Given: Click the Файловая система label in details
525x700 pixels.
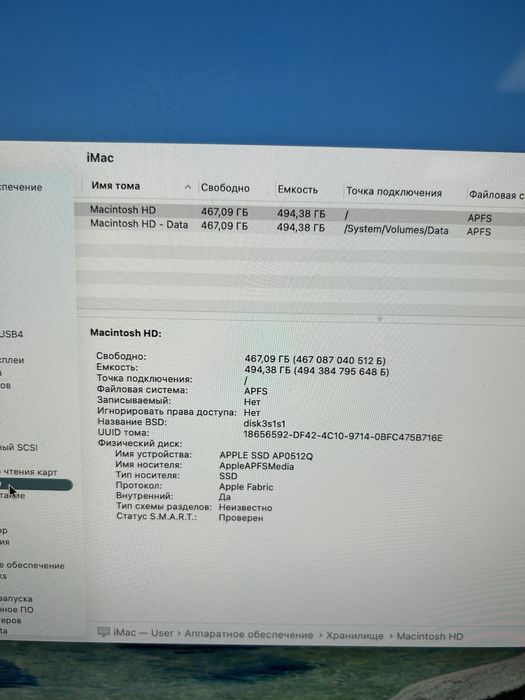Looking at the screenshot, I should click(x=142, y=390).
